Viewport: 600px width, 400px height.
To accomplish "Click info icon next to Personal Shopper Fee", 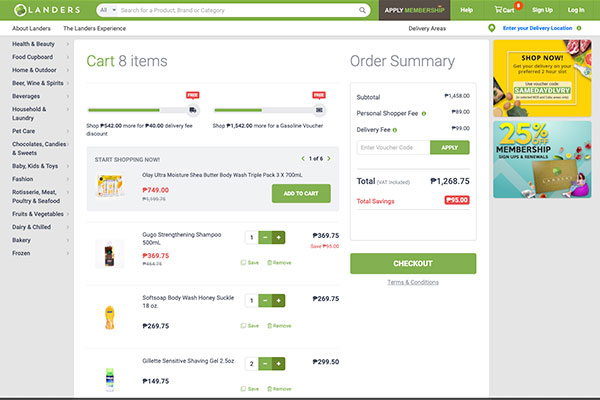I will 424,114.
